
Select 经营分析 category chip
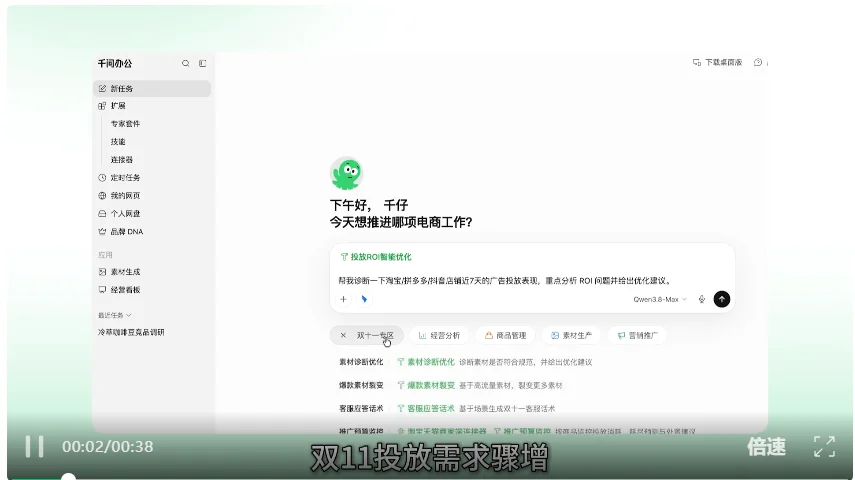point(439,335)
